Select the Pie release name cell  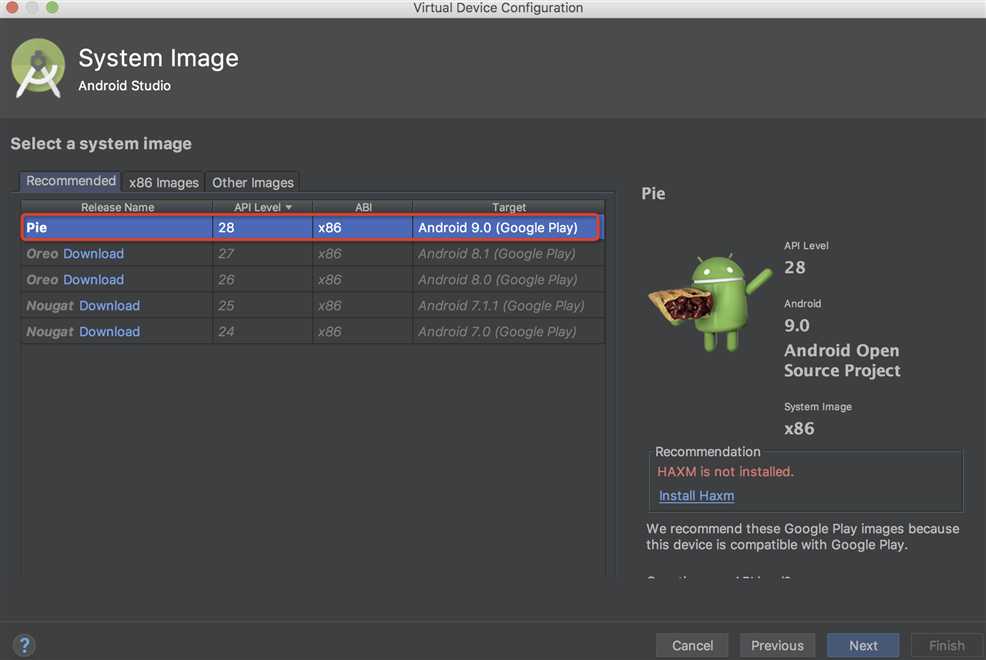[x=118, y=228]
